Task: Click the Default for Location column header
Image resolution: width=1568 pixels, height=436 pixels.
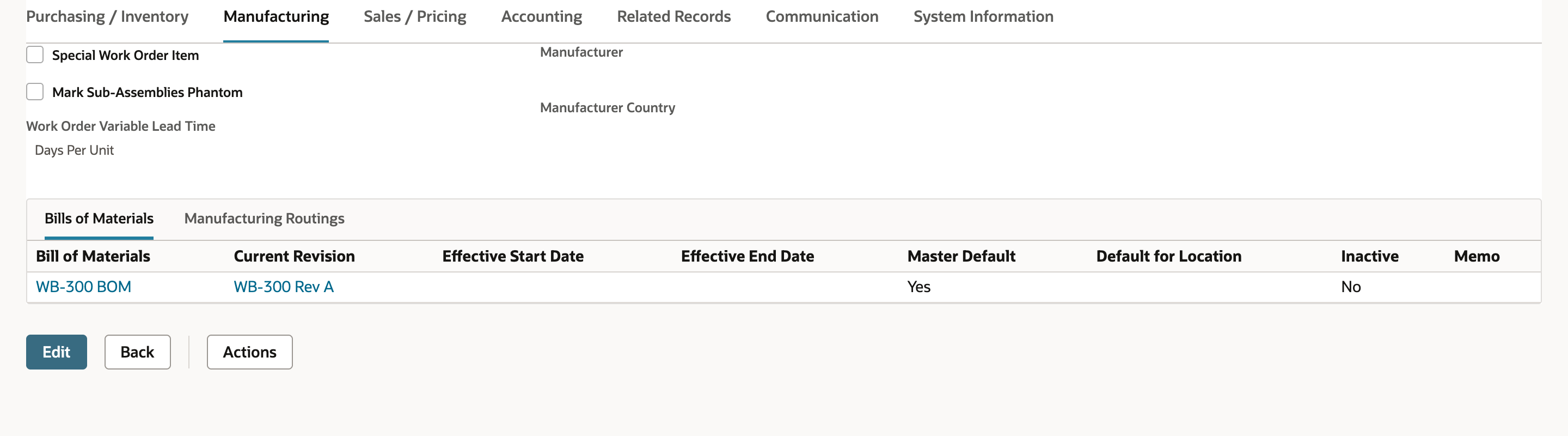Action: pos(1169,256)
